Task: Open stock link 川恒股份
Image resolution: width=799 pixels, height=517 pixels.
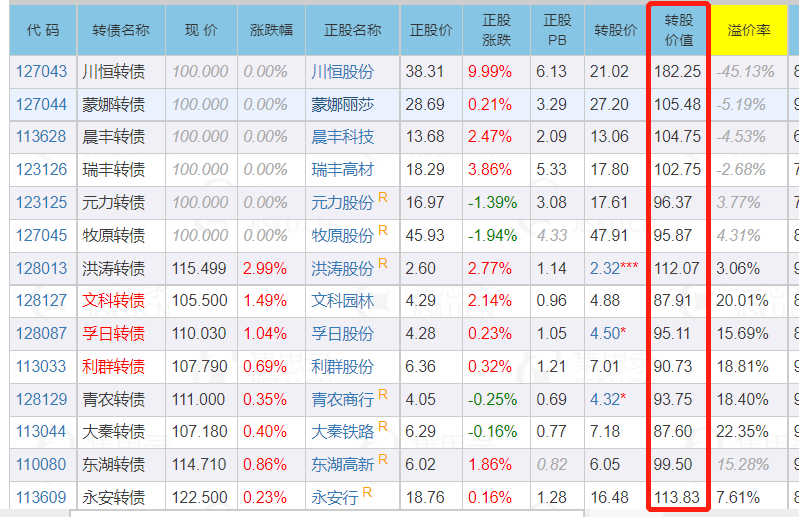Action: pyautogui.click(x=343, y=71)
